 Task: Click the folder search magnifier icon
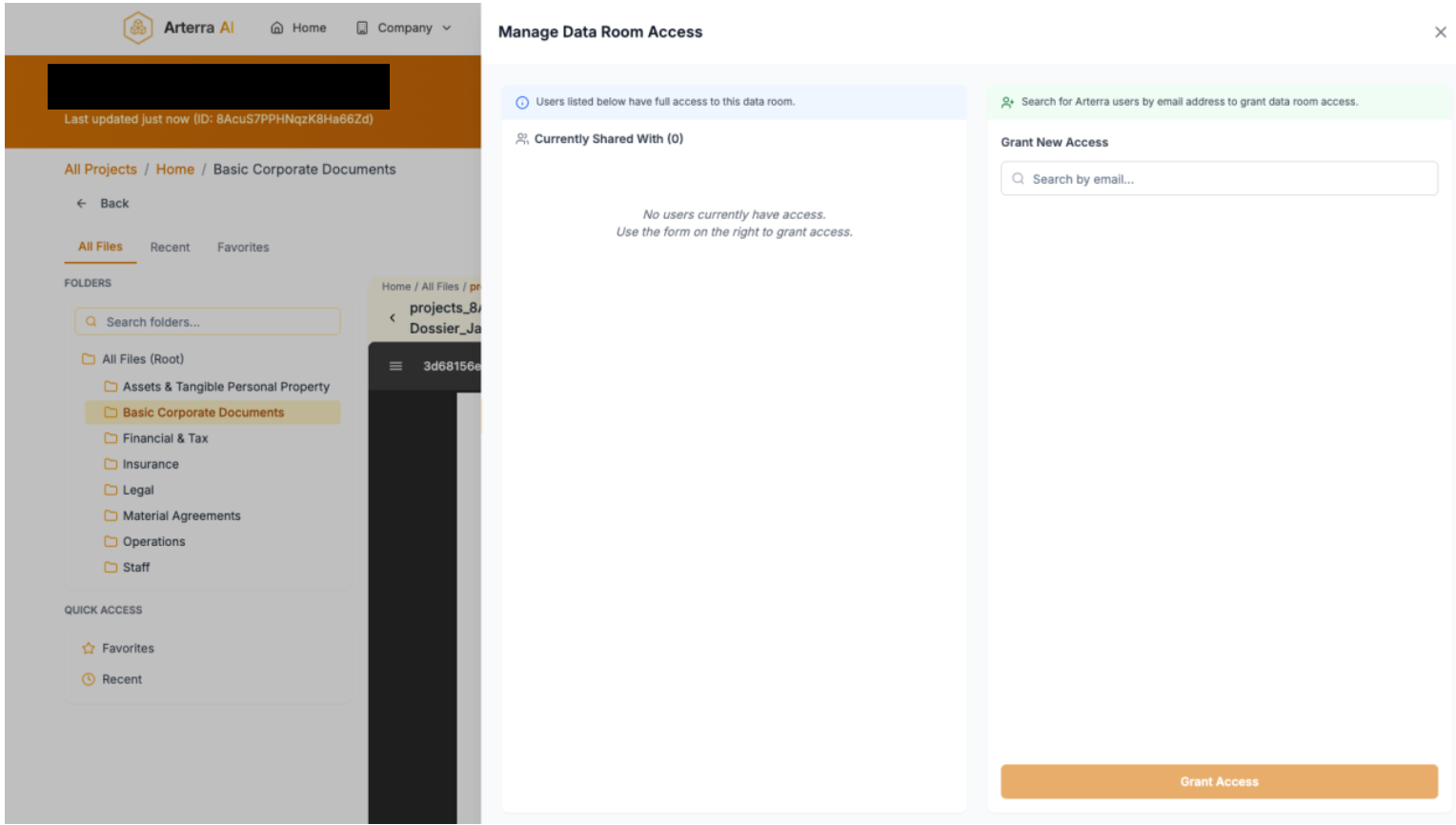tap(91, 322)
